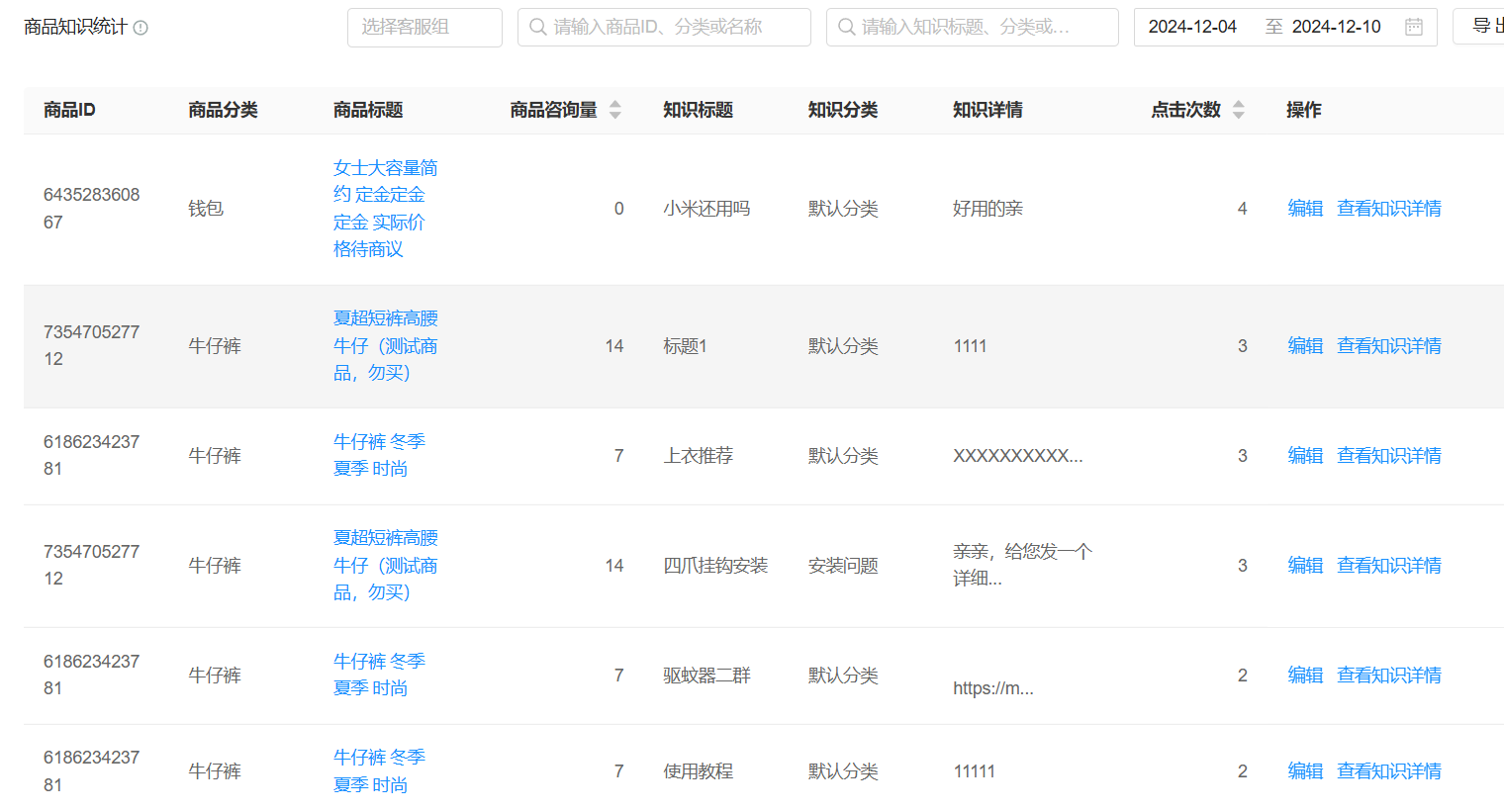Image resolution: width=1504 pixels, height=812 pixels.
Task: Click 编辑 for the 驱蚊器二群 row
Action: point(1305,676)
